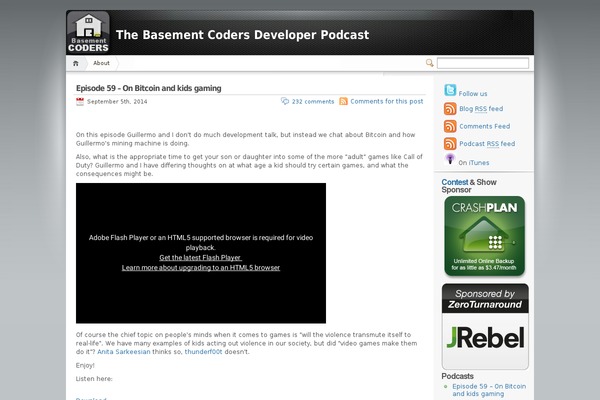This screenshot has height=400, width=600.
Task: Open the About menu item
Action: [x=101, y=63]
